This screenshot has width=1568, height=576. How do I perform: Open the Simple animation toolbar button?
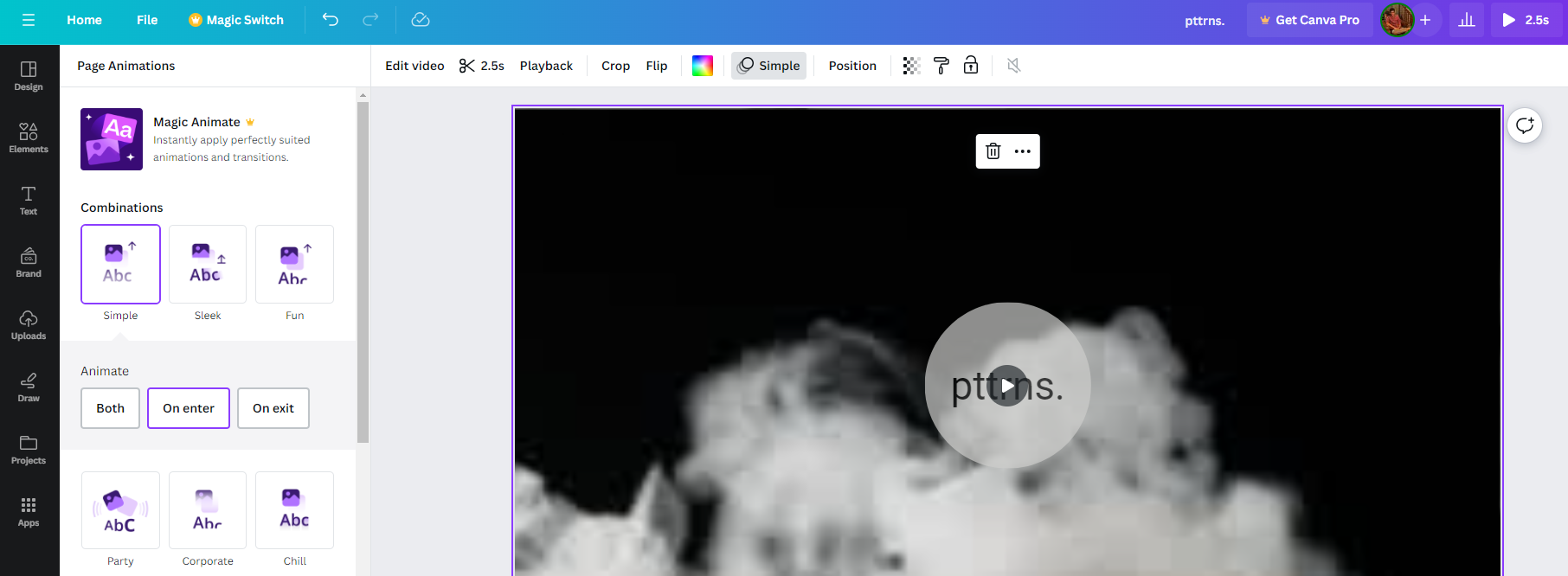pyautogui.click(x=768, y=66)
